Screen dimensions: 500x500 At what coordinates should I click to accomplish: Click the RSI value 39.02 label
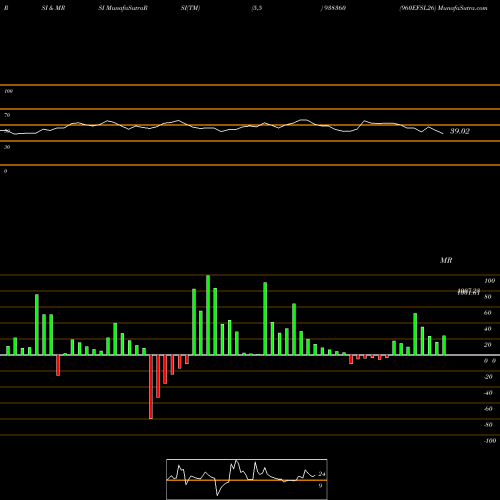pyautogui.click(x=460, y=131)
